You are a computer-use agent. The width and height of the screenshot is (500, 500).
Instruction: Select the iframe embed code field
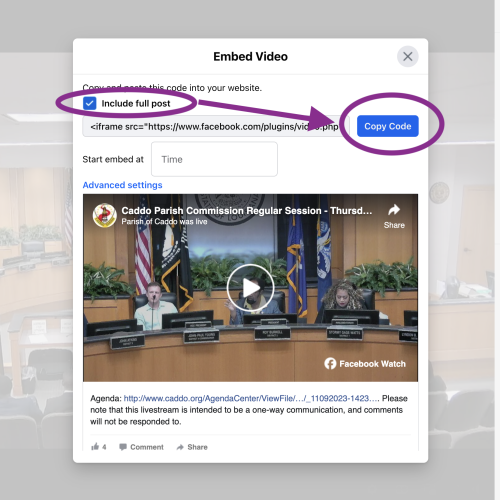[215, 126]
